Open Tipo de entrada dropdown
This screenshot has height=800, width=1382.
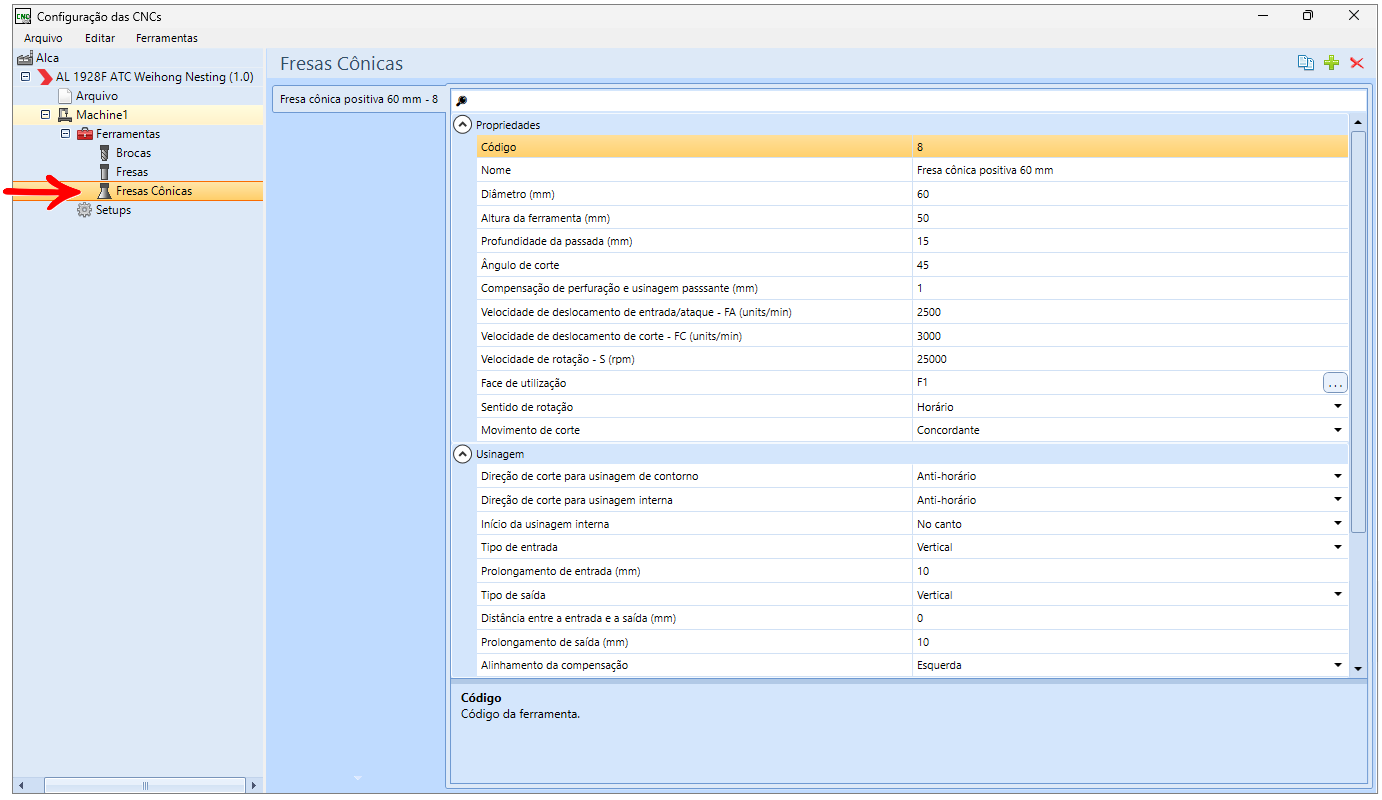[x=1338, y=547]
